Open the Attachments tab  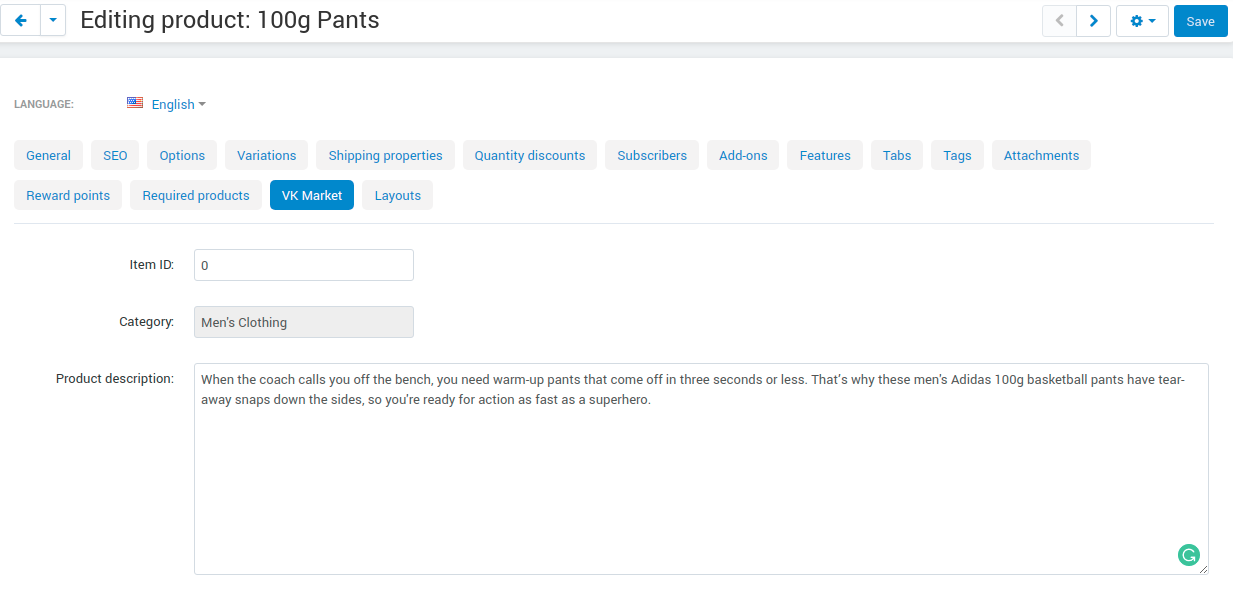[x=1041, y=155]
